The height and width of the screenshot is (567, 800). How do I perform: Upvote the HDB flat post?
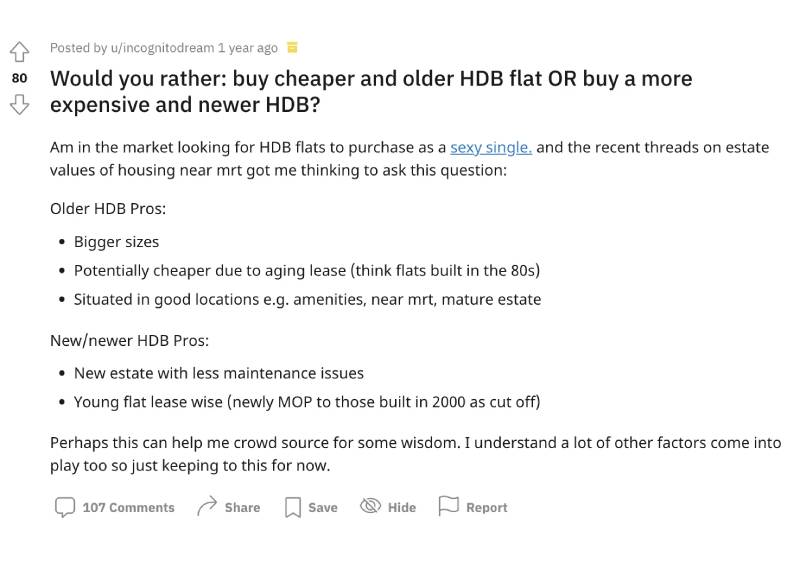(20, 51)
